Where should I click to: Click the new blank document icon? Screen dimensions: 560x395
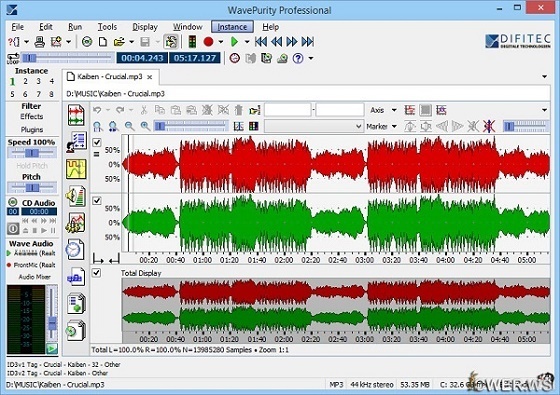(103, 42)
